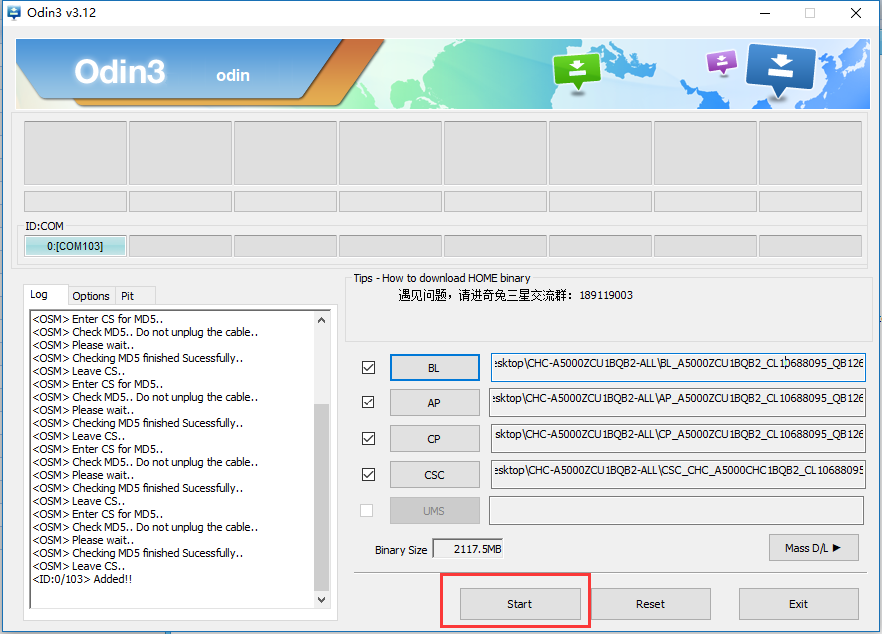This screenshot has height=634, width=882.
Task: Choose an AP file with AP button
Action: (x=434, y=403)
